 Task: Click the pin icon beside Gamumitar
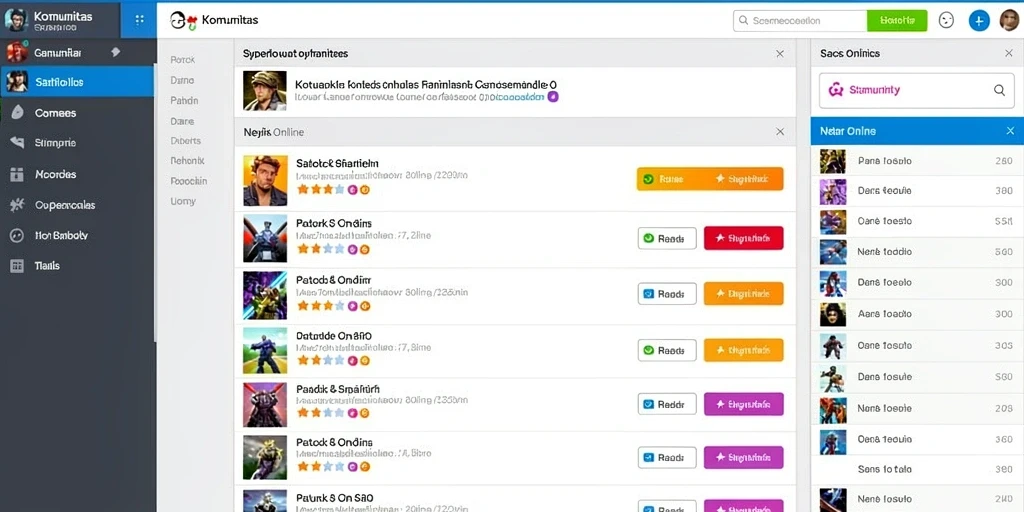[116, 52]
